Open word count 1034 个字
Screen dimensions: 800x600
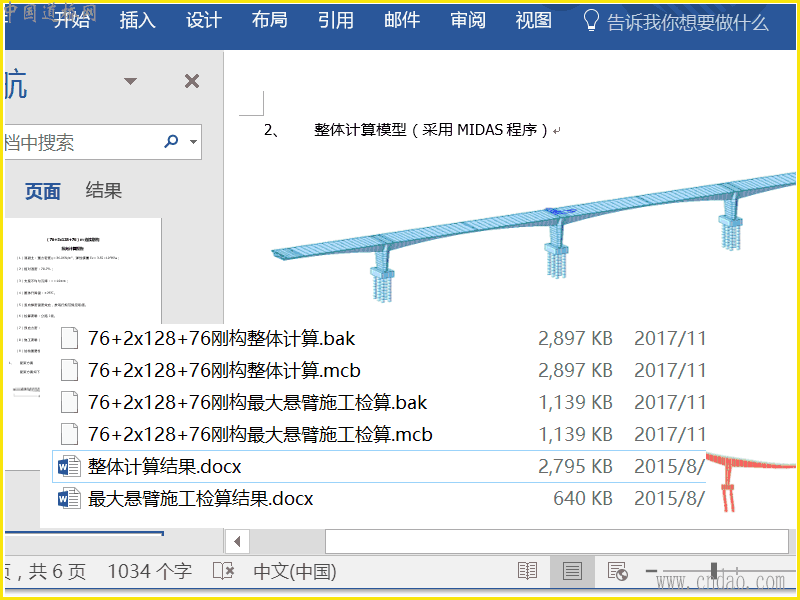[x=150, y=571]
